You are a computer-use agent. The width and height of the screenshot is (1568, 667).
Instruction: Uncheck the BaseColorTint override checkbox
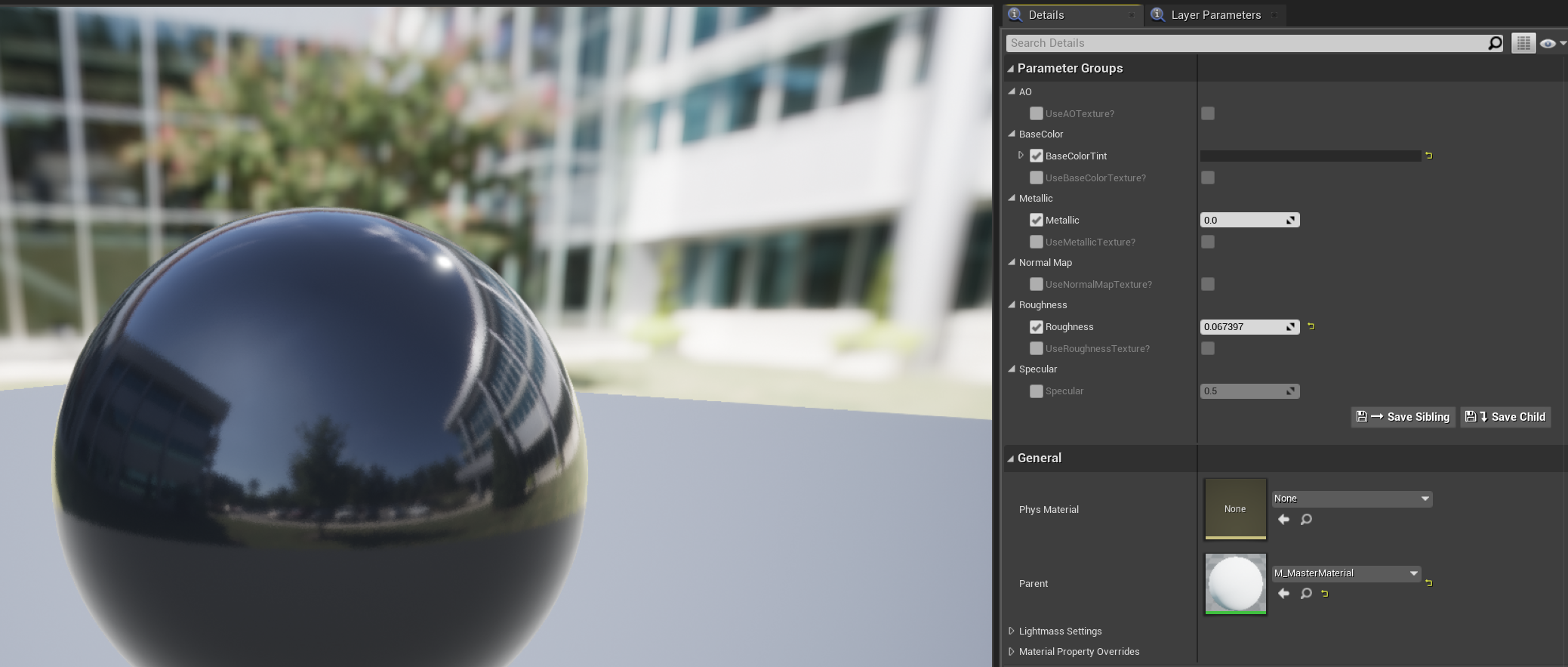tap(1037, 156)
